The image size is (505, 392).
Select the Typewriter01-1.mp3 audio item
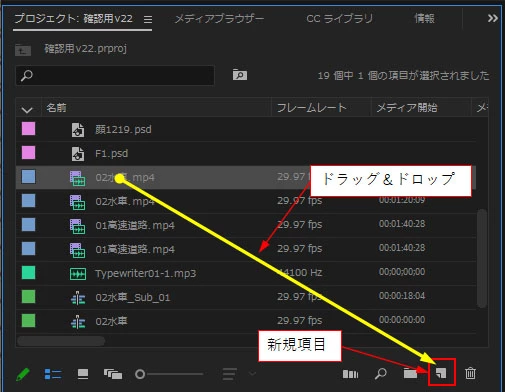(145, 273)
